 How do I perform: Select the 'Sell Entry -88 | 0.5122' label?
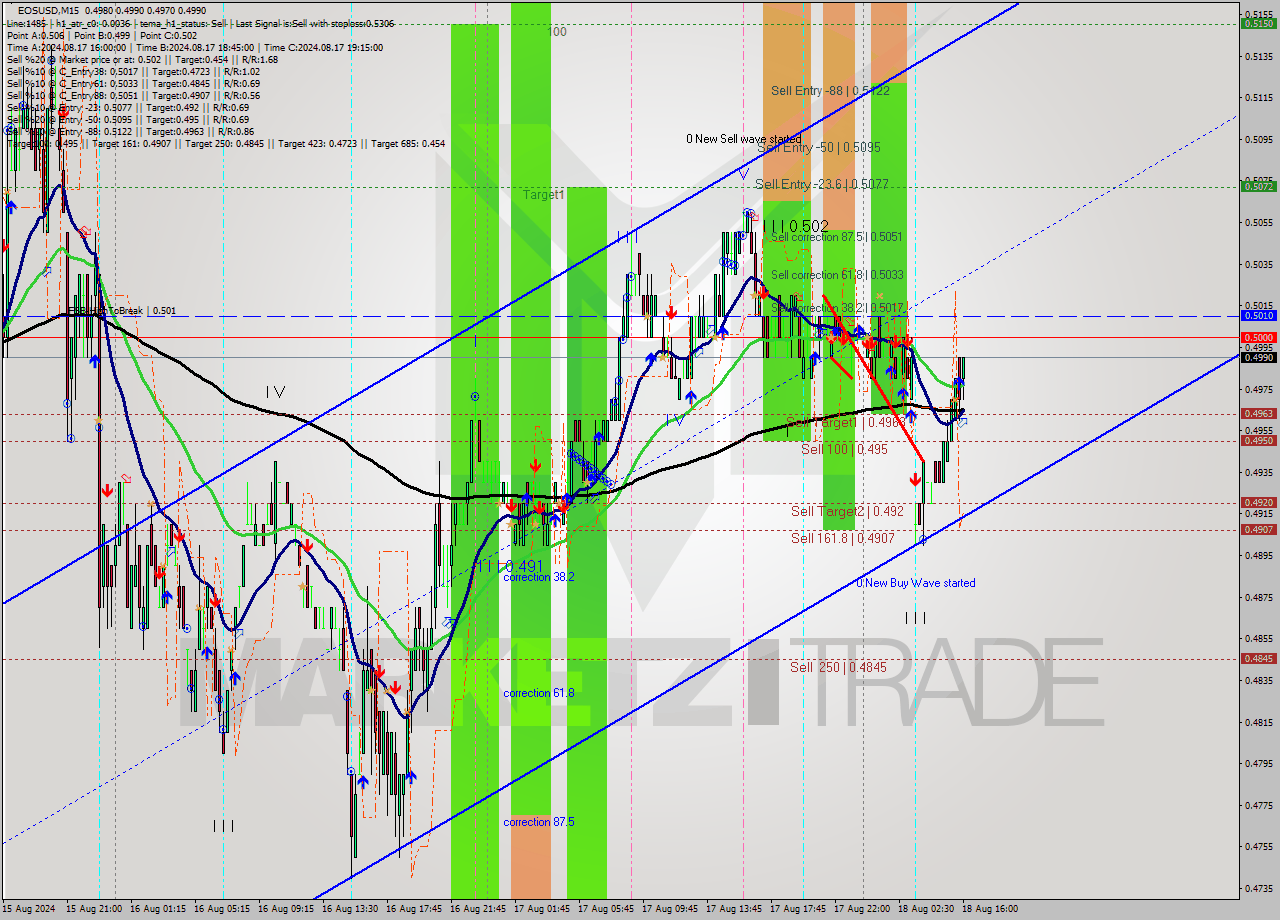830,90
